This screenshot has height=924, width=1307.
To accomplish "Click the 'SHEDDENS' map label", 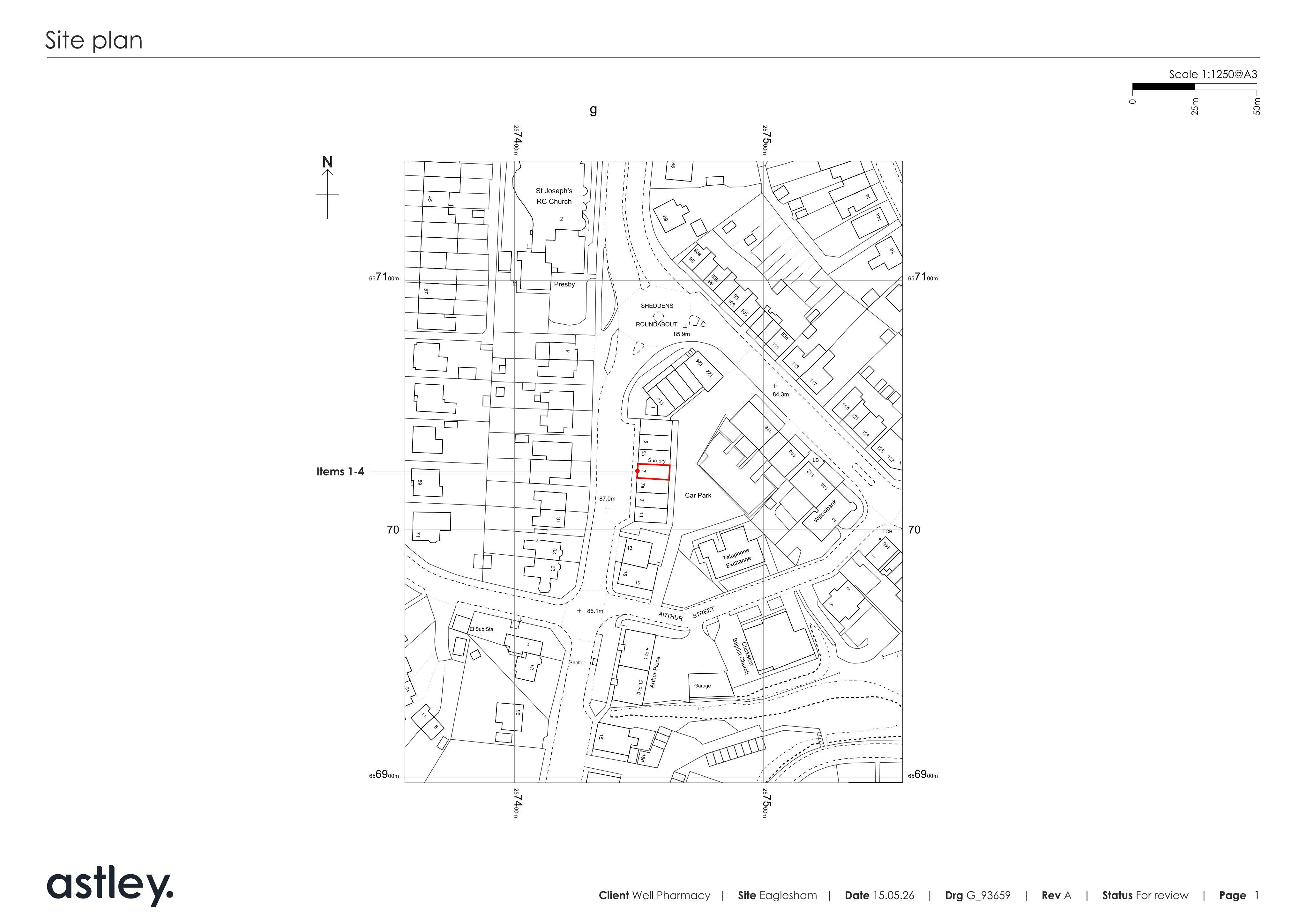I will [x=657, y=306].
